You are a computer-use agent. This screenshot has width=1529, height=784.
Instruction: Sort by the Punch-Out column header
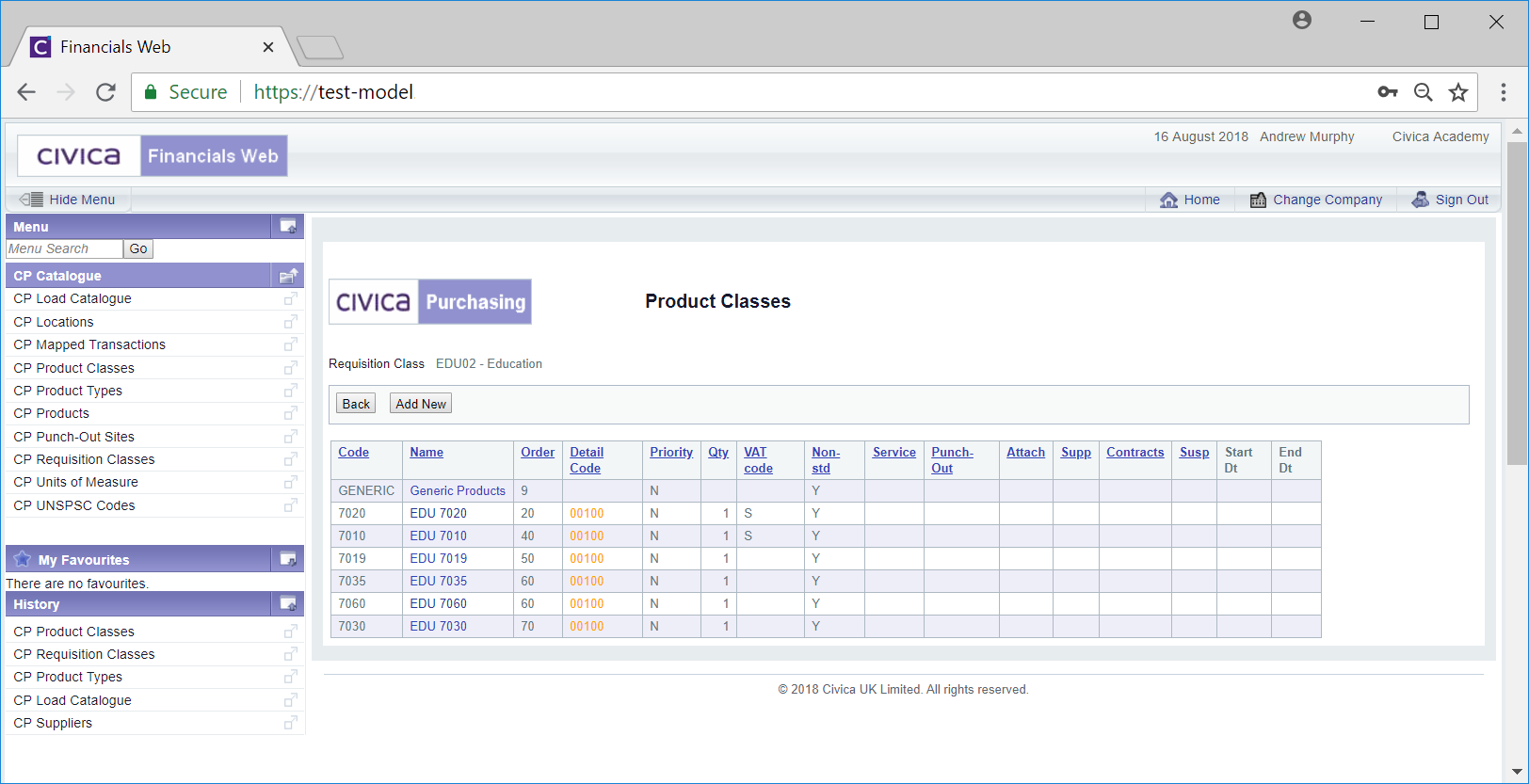coord(952,460)
